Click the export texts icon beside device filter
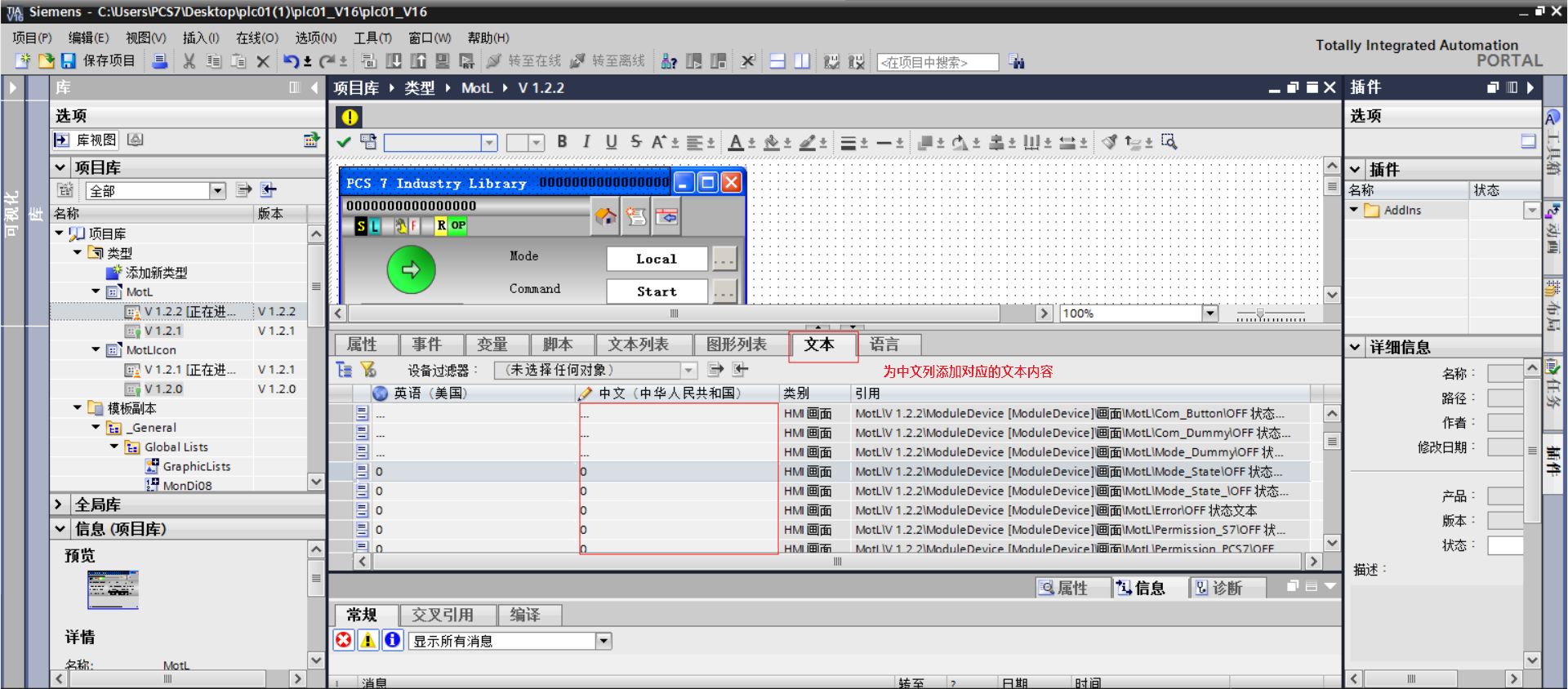This screenshot has width=1568, height=689. 715,370
